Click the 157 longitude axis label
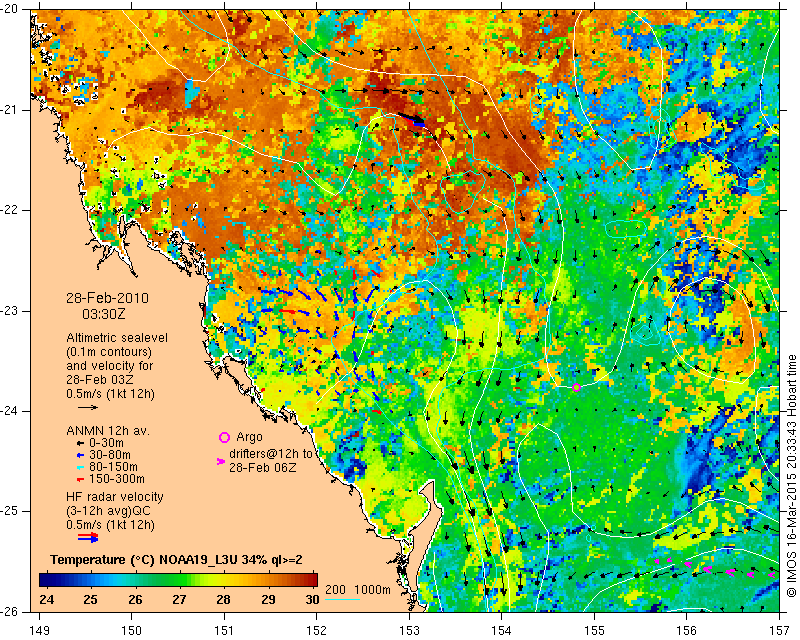The image size is (800, 640). point(780,630)
